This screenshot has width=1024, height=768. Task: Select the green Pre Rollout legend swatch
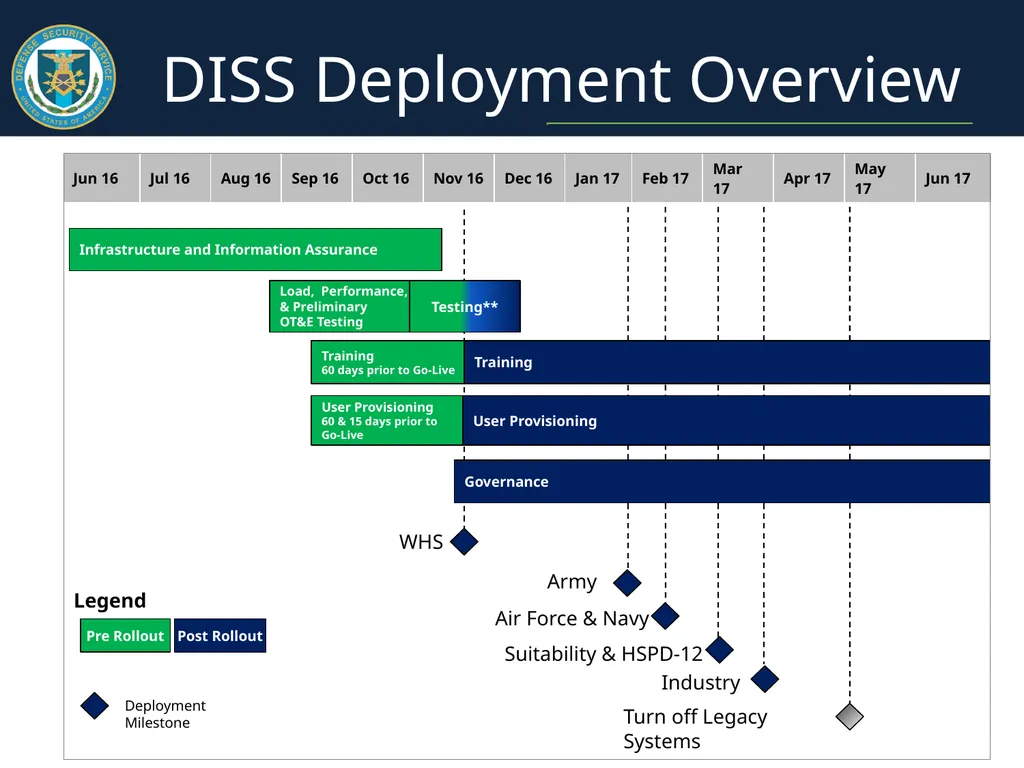[x=125, y=635]
